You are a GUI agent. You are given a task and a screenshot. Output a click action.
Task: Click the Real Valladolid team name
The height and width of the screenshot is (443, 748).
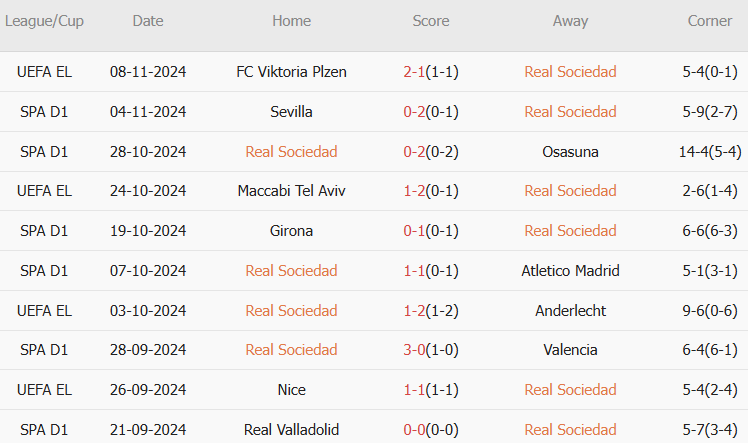[291, 430]
